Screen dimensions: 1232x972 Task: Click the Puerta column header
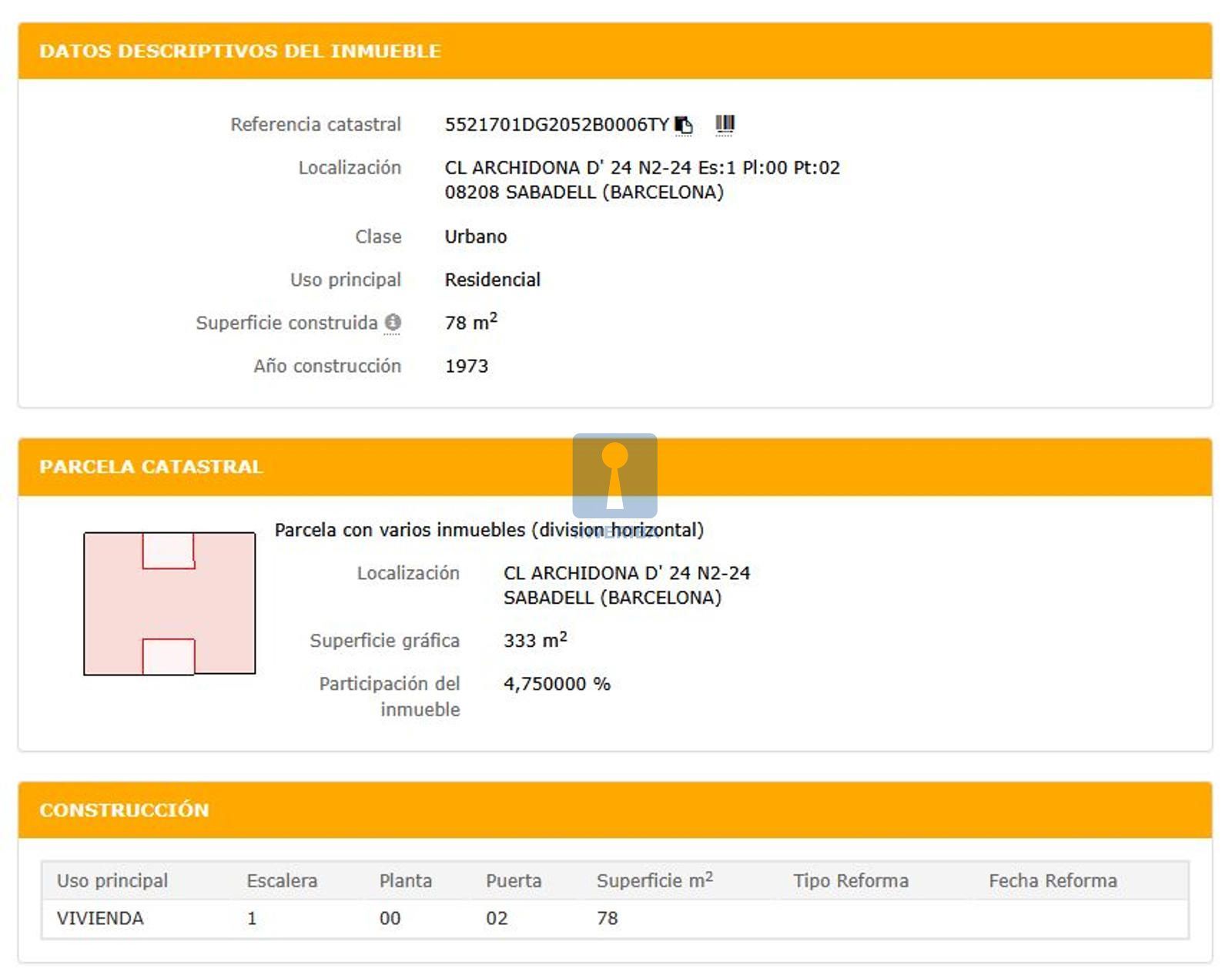514,881
